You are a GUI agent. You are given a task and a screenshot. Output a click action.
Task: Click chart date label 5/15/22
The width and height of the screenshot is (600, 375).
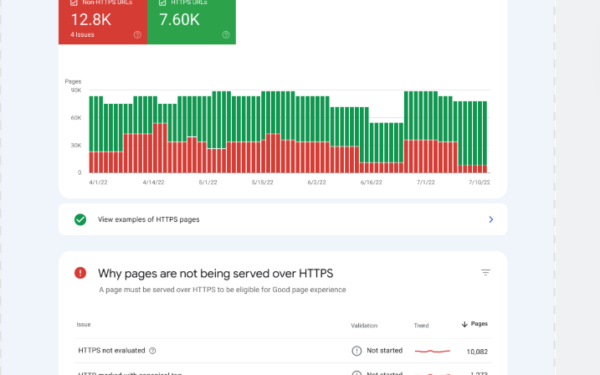[262, 183]
